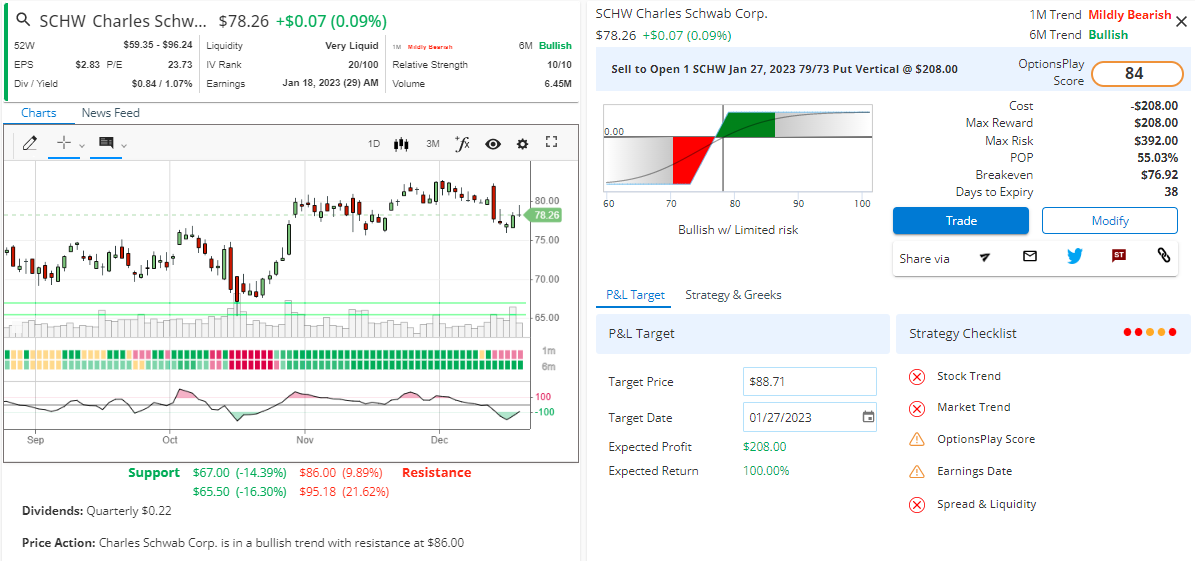Open the Target Date calendar picker
The height and width of the screenshot is (561, 1195).
(x=867, y=417)
